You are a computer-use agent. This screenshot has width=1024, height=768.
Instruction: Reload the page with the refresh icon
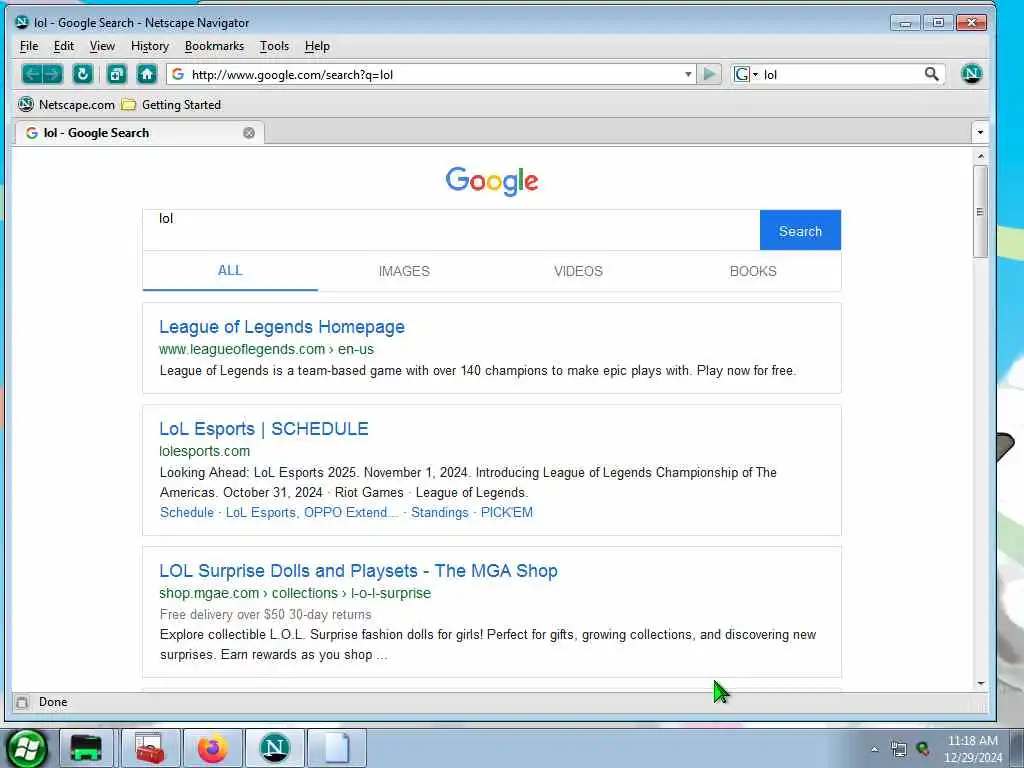coord(82,74)
